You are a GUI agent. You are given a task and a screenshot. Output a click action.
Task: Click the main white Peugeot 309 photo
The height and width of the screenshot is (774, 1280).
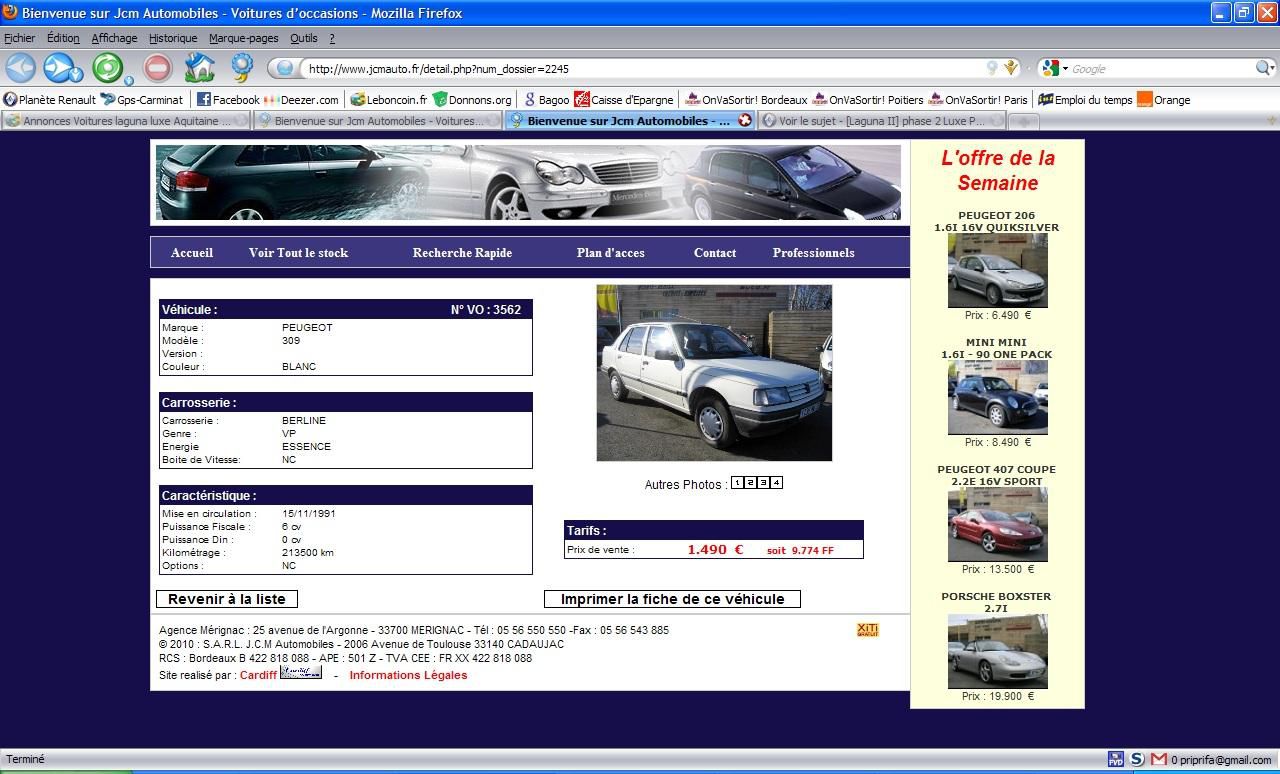click(x=714, y=373)
